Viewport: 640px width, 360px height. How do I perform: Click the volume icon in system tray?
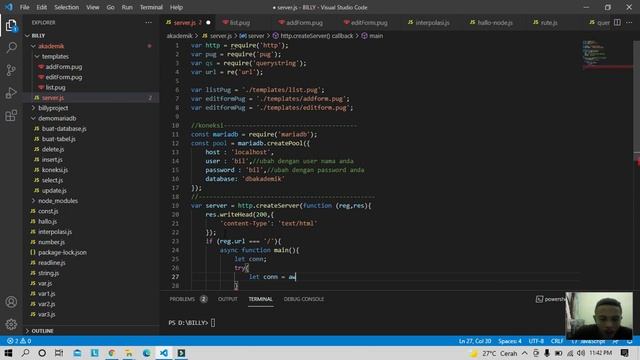581,353
